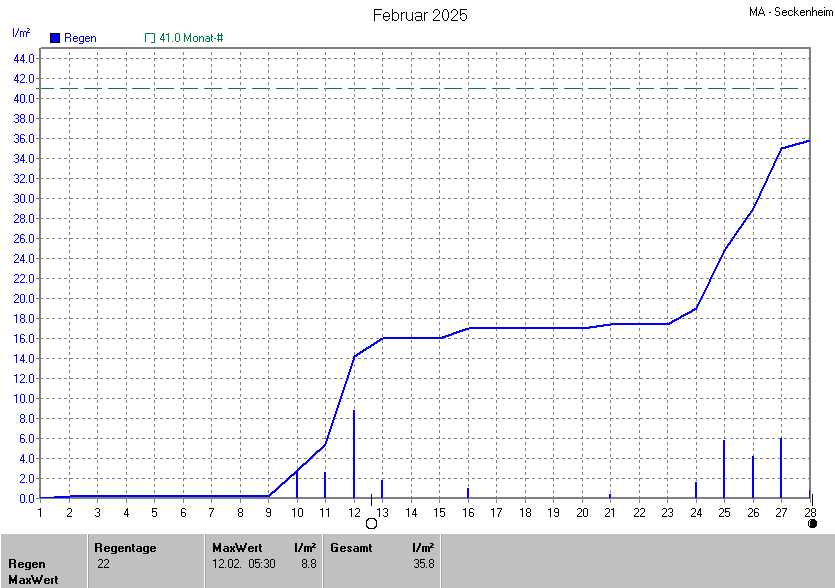835x588 pixels.
Task: Click the Februar 2025 chart title
Action: click(419, 15)
